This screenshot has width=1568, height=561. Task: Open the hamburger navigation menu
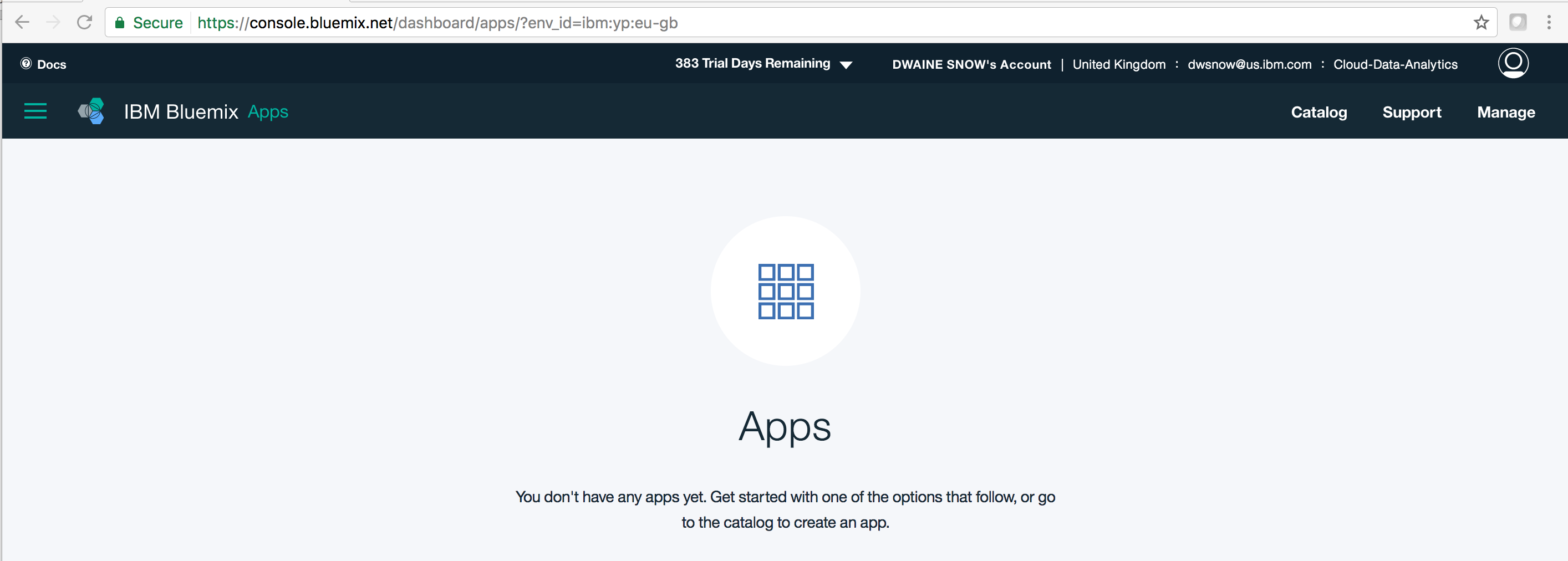pyautogui.click(x=35, y=111)
